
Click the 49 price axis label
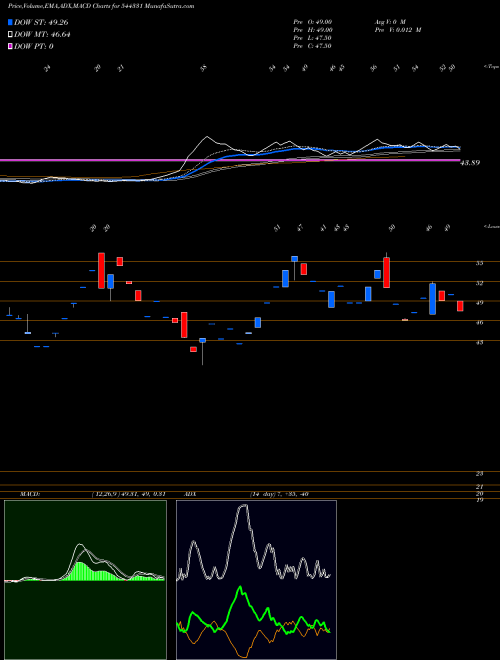point(479,302)
